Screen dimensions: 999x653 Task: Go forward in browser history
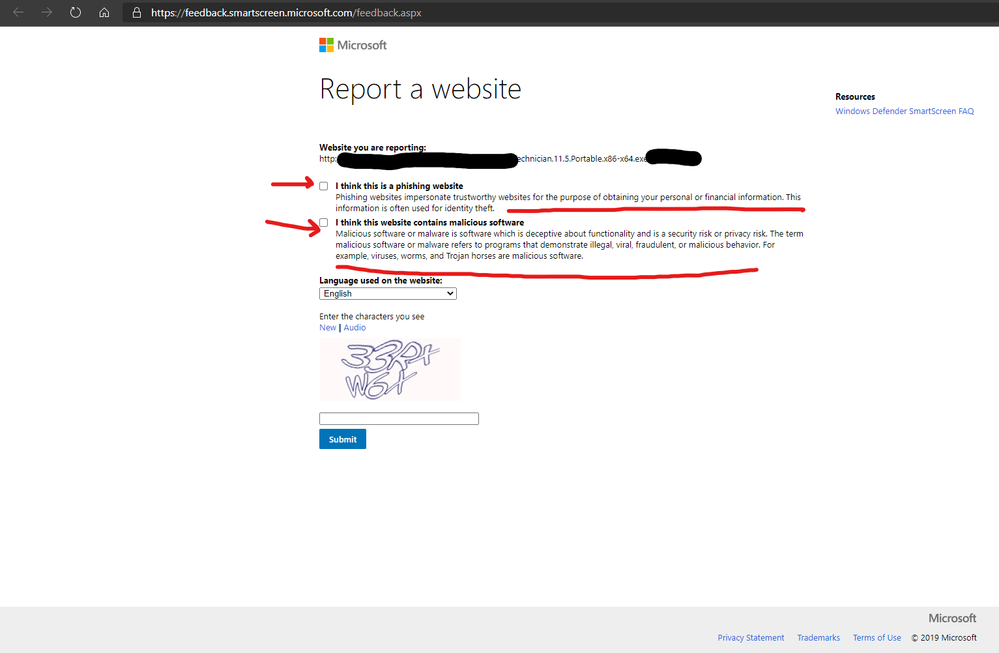point(47,13)
